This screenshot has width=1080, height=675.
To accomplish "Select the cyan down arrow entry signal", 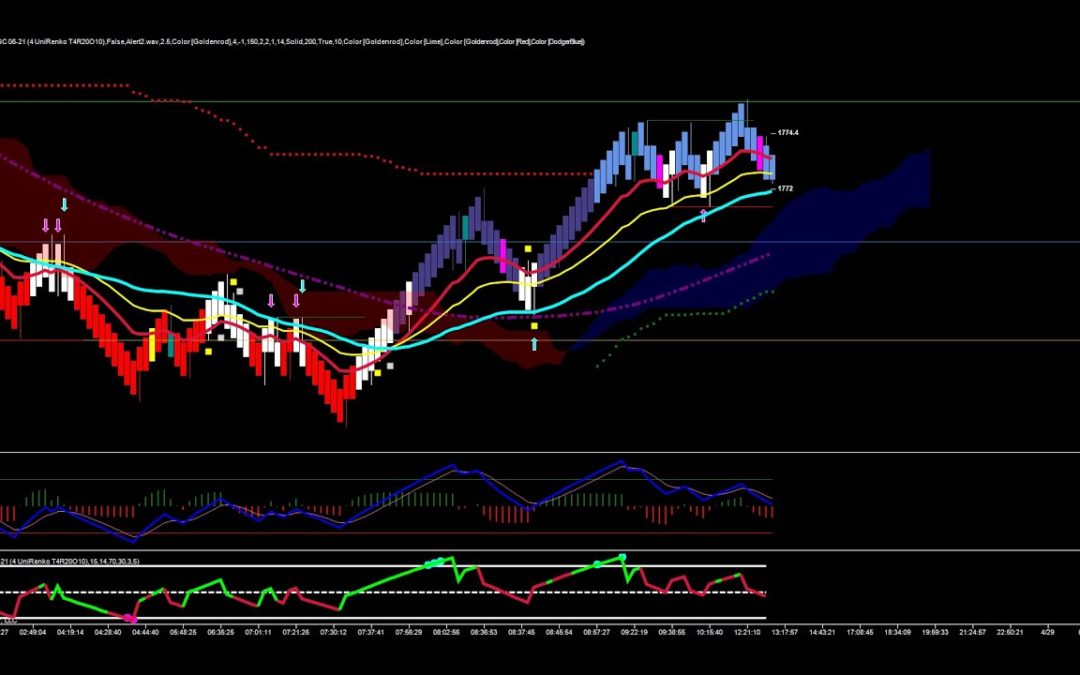I will point(65,203).
